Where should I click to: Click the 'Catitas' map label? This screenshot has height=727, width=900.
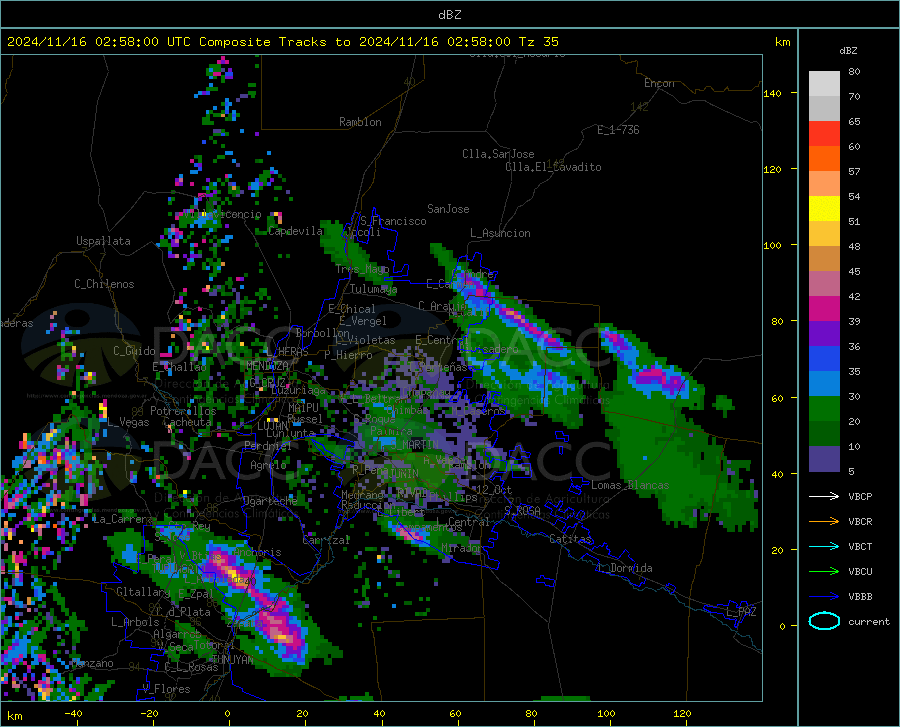click(570, 539)
